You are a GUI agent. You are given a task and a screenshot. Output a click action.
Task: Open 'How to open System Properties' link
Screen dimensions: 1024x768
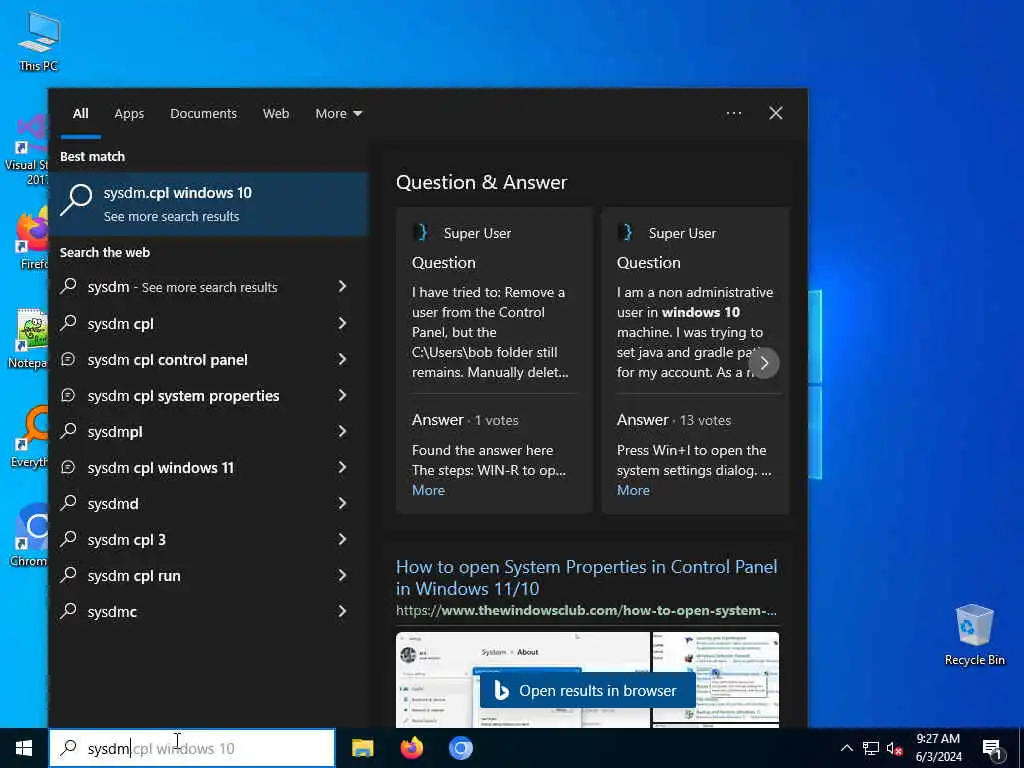click(x=586, y=577)
